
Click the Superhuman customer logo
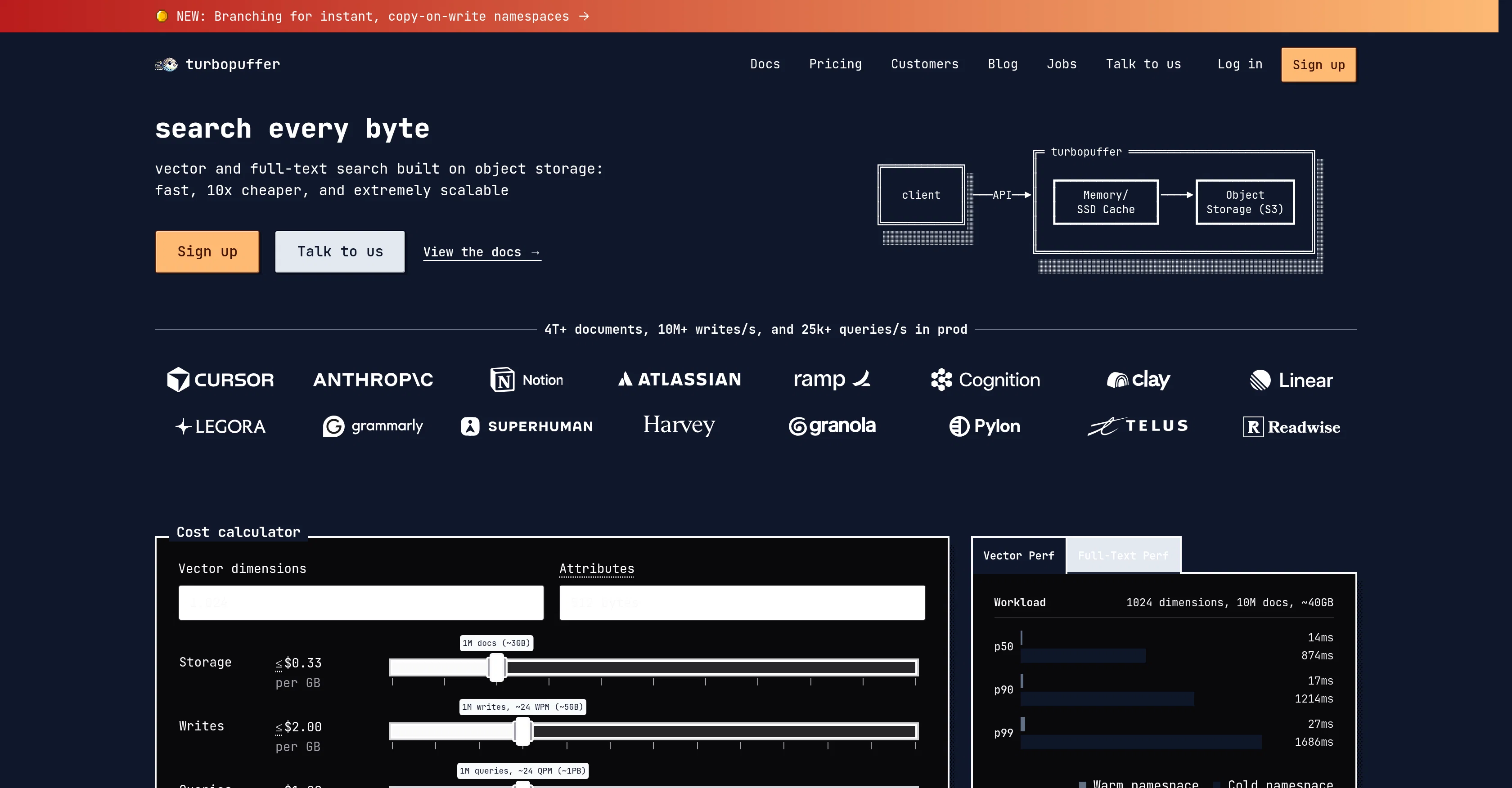(526, 426)
